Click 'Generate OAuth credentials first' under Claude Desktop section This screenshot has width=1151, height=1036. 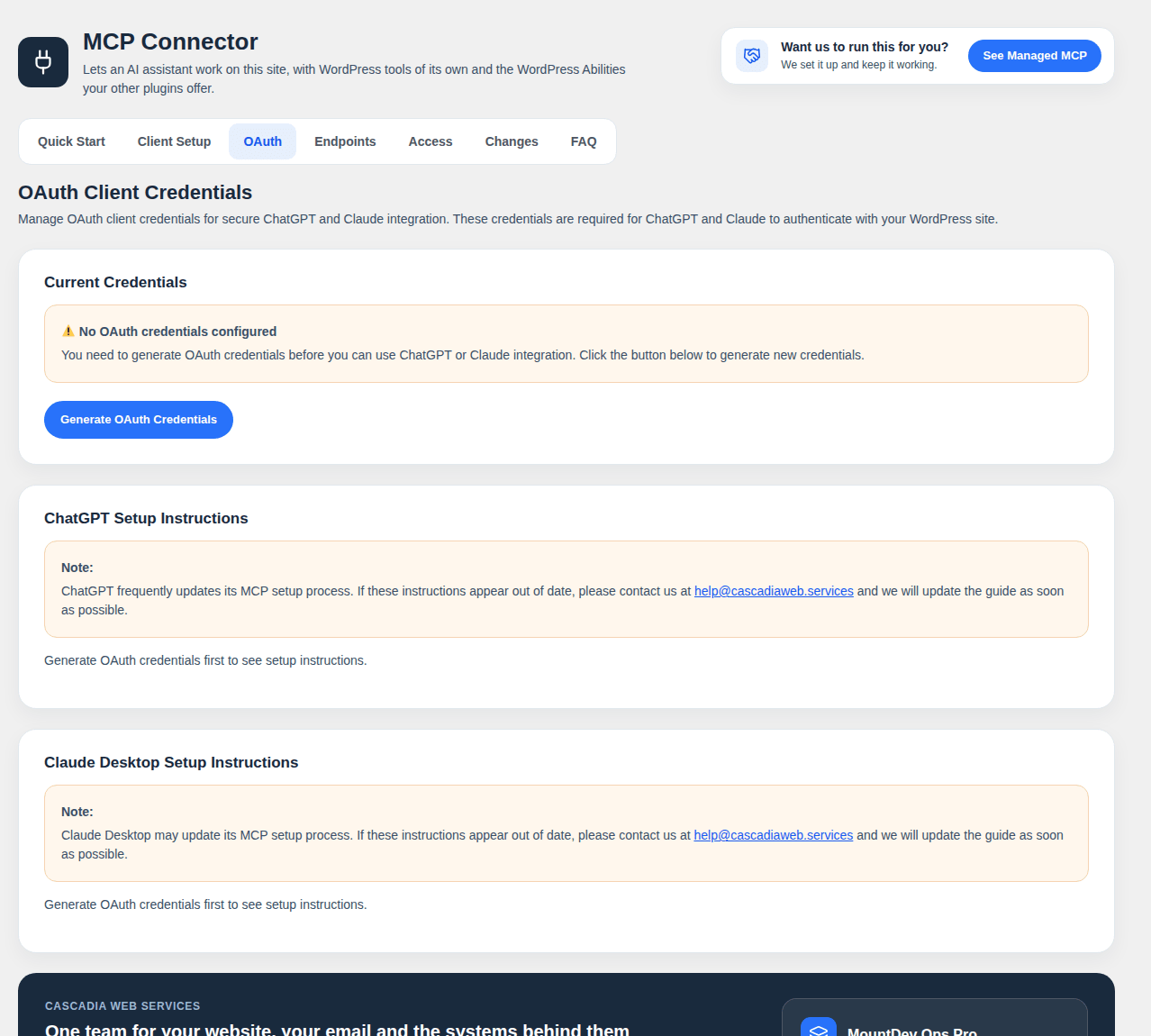click(205, 904)
